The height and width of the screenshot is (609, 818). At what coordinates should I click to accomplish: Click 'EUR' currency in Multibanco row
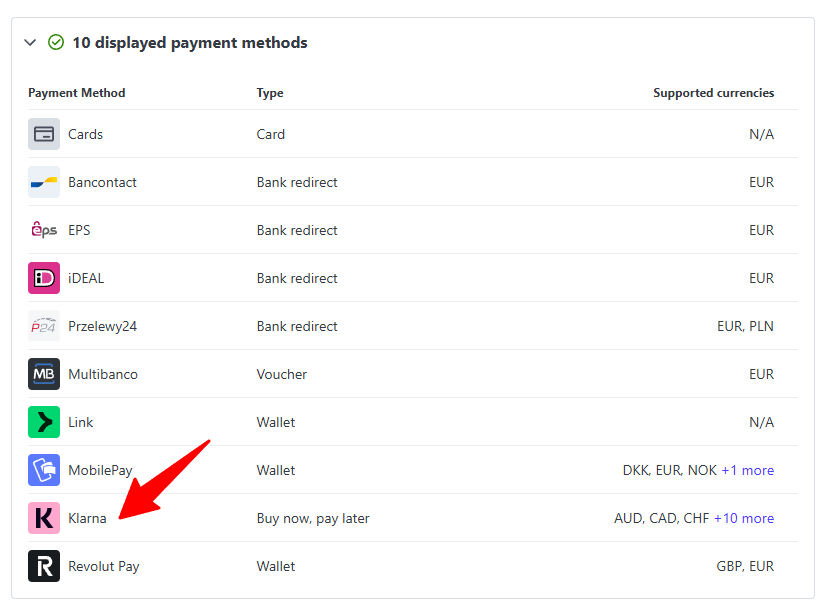(762, 374)
